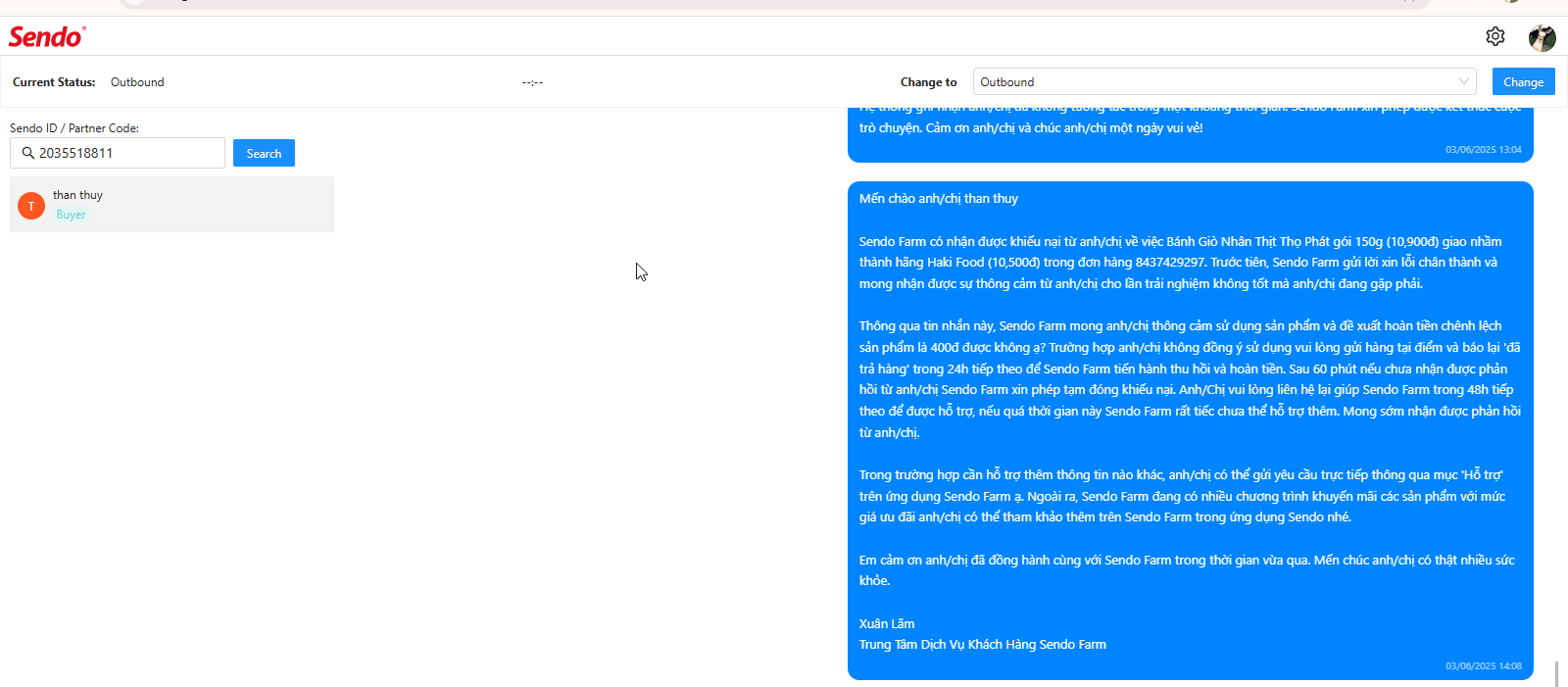Open the user profile avatar
This screenshot has height=687, width=1568.
point(1543,37)
